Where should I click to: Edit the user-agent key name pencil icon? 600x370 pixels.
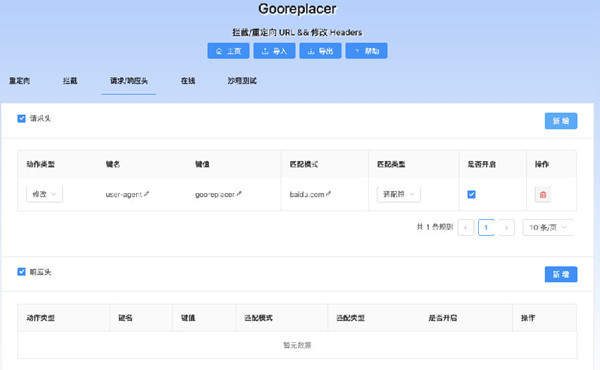(147, 194)
